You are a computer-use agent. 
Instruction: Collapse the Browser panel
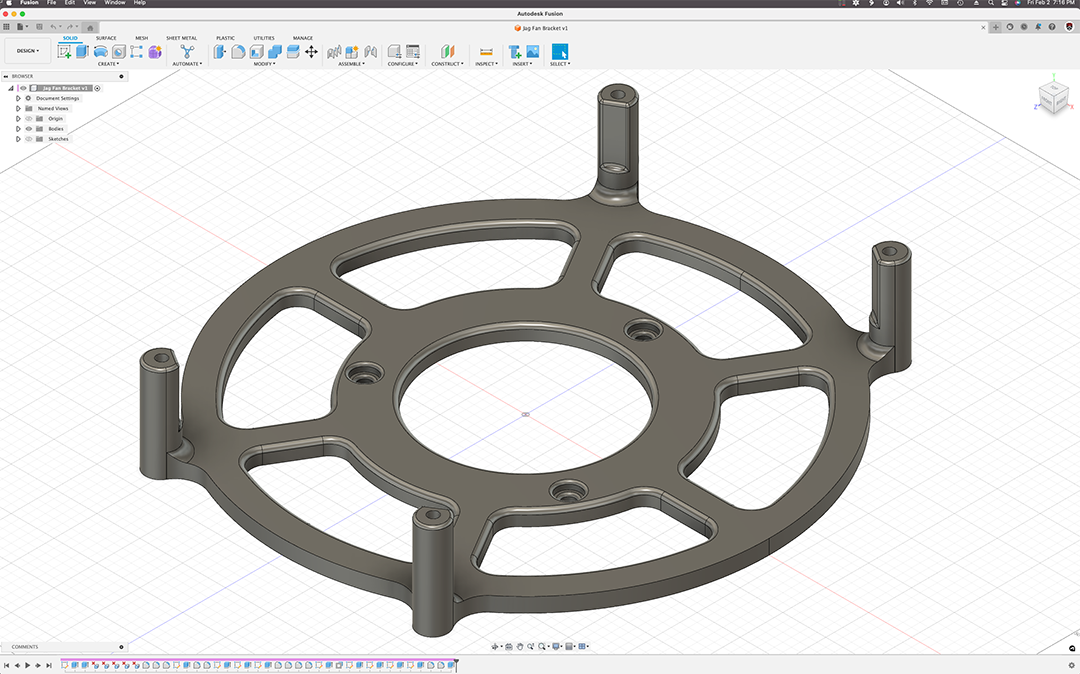pyautogui.click(x=6, y=76)
